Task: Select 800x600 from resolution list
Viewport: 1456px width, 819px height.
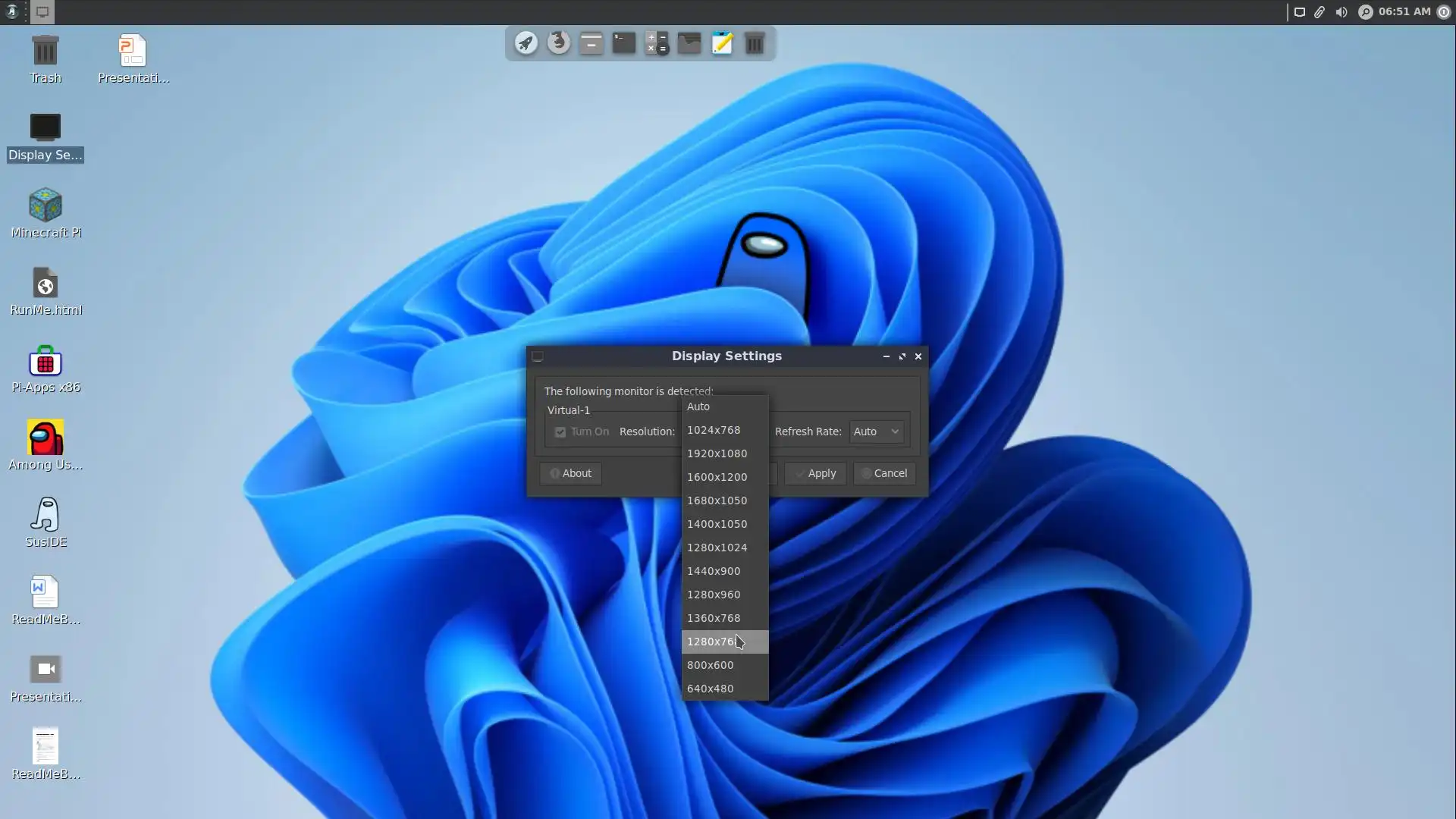Action: tap(710, 665)
